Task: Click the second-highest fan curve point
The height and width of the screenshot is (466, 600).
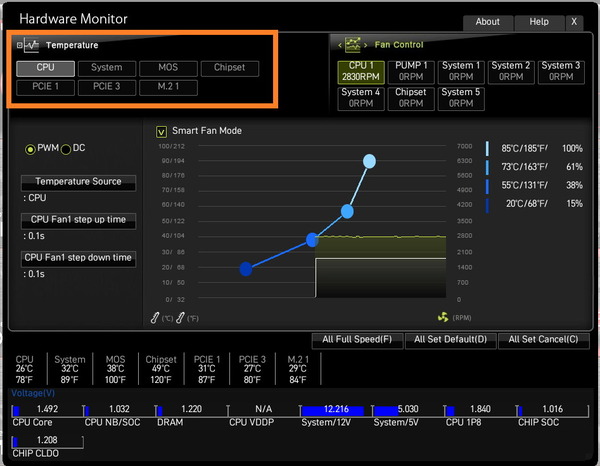Action: click(x=347, y=211)
